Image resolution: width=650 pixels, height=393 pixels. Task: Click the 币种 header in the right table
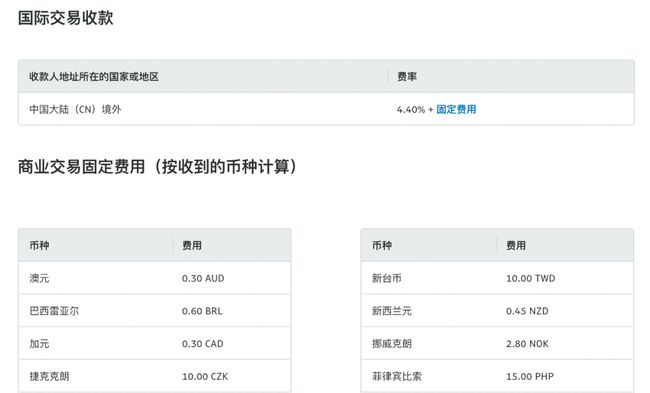click(x=382, y=245)
